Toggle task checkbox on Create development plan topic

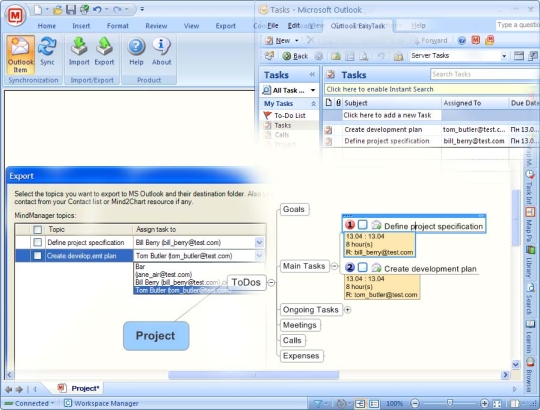pyautogui.click(x=362, y=267)
